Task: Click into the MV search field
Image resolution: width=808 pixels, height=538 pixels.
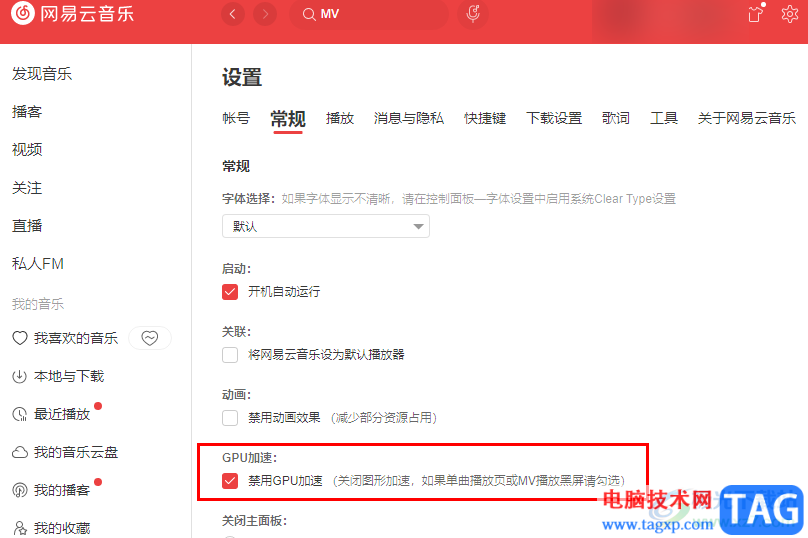Action: tap(369, 14)
